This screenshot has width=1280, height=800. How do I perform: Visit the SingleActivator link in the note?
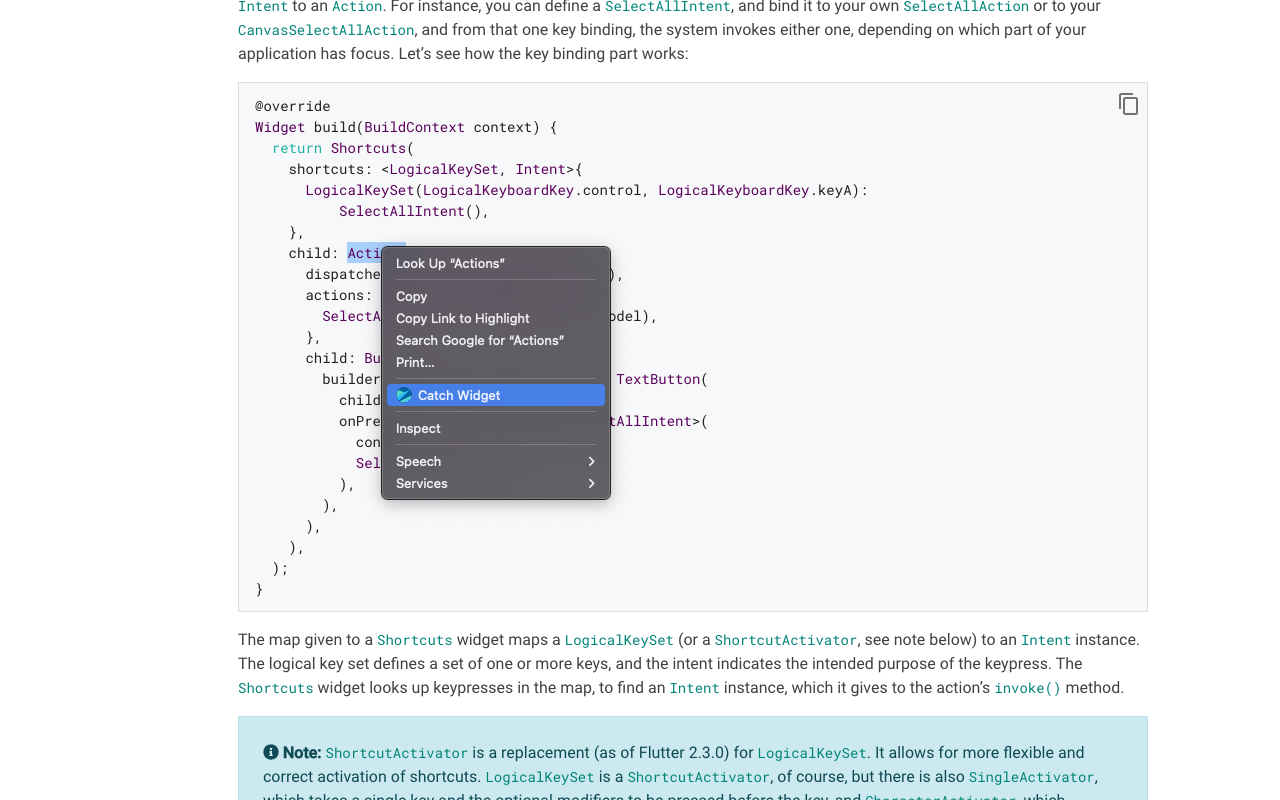coord(1031,777)
